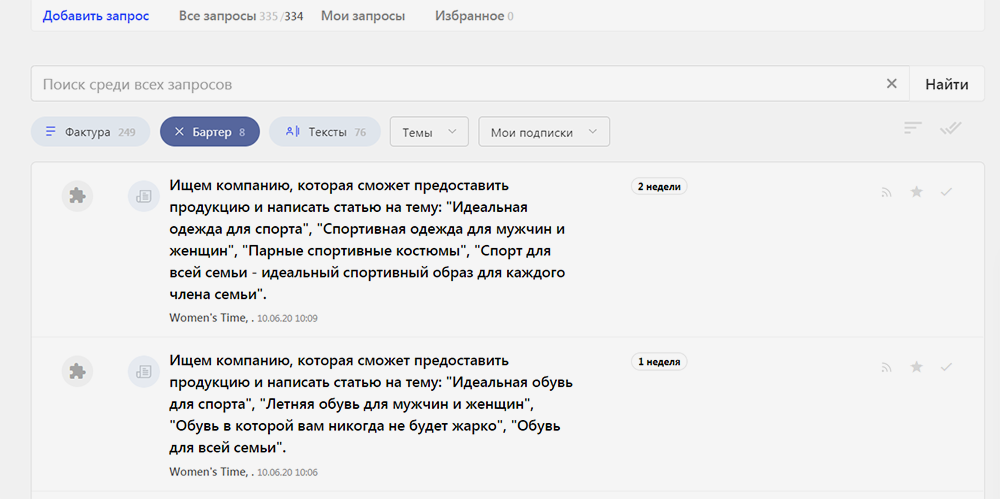Open the request about Идеальная обувь для спорта
Image resolution: width=1000 pixels, height=499 pixels.
pyautogui.click(x=371, y=405)
